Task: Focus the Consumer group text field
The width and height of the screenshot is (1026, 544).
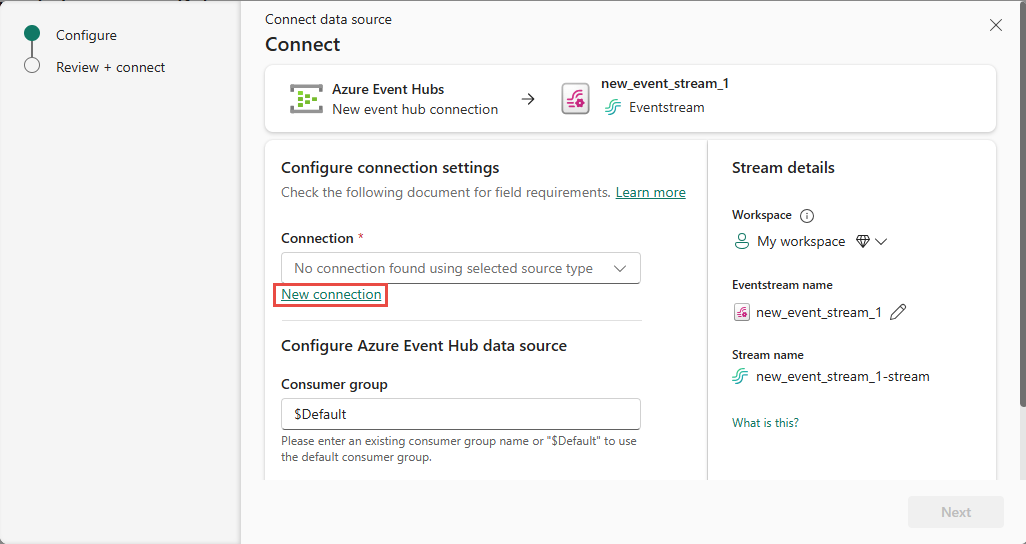Action: point(460,414)
